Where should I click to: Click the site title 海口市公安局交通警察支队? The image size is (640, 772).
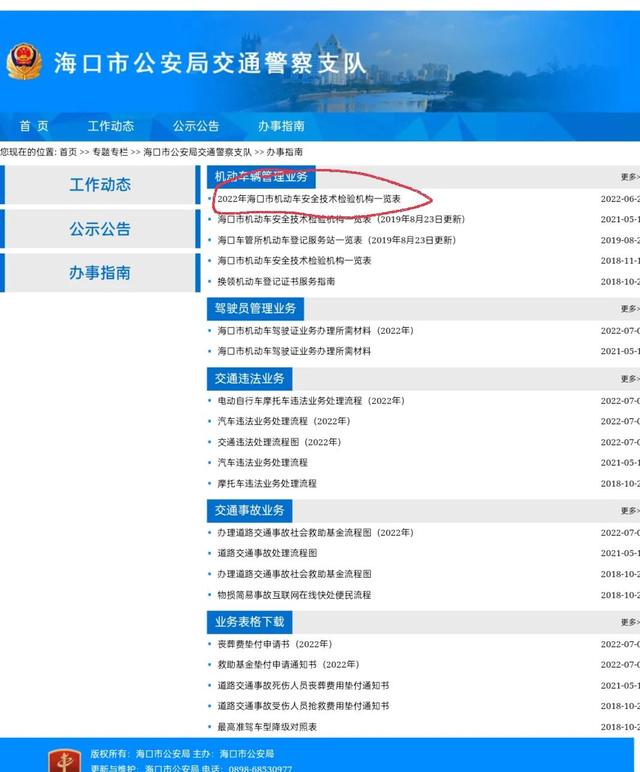click(210, 64)
